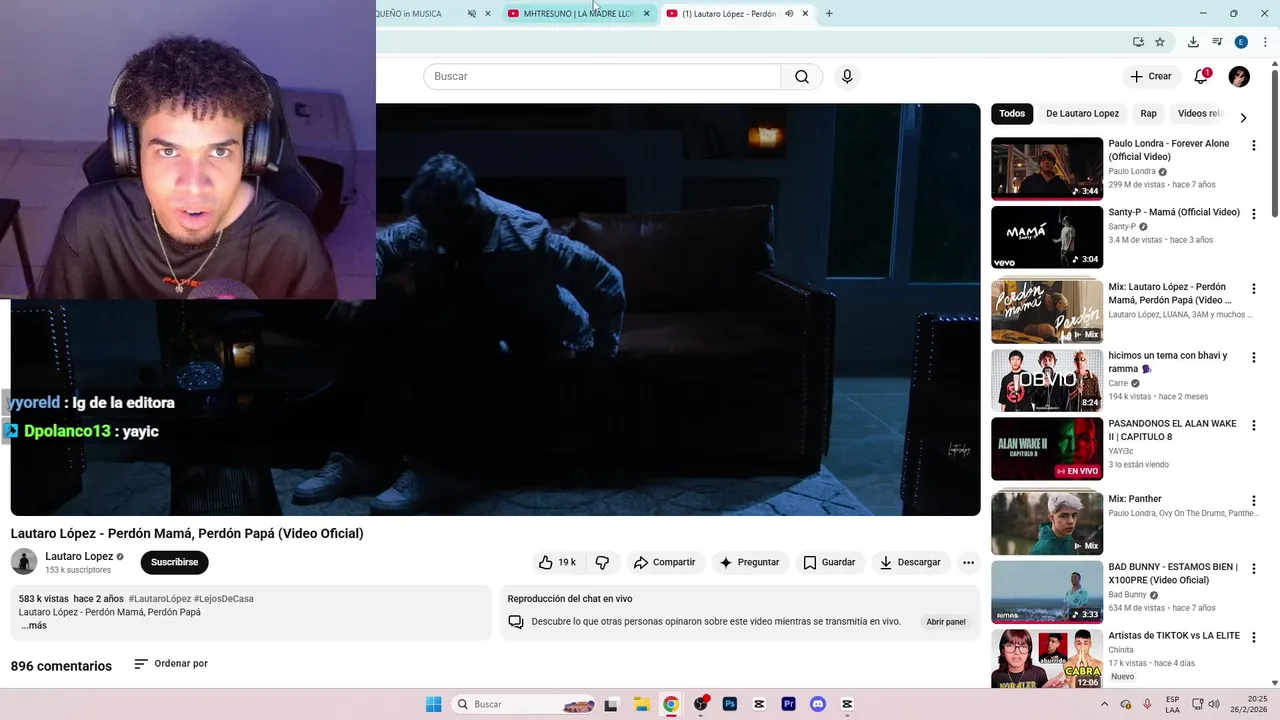Open ESP LAA language indicator
1280x720 pixels.
1172,704
